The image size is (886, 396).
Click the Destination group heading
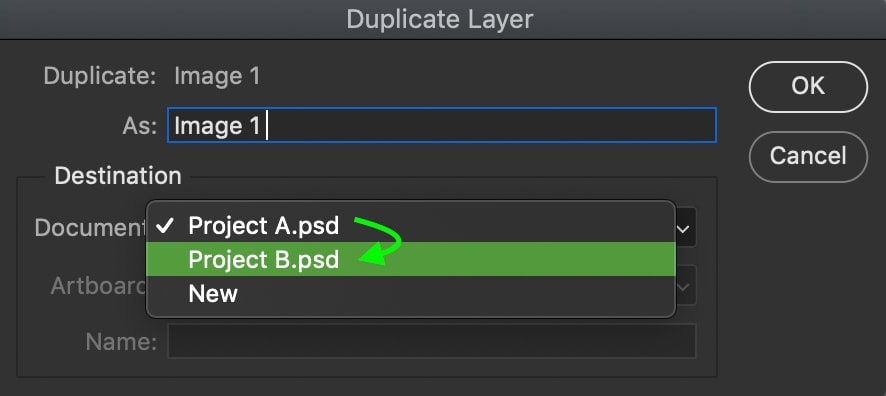pos(118,176)
